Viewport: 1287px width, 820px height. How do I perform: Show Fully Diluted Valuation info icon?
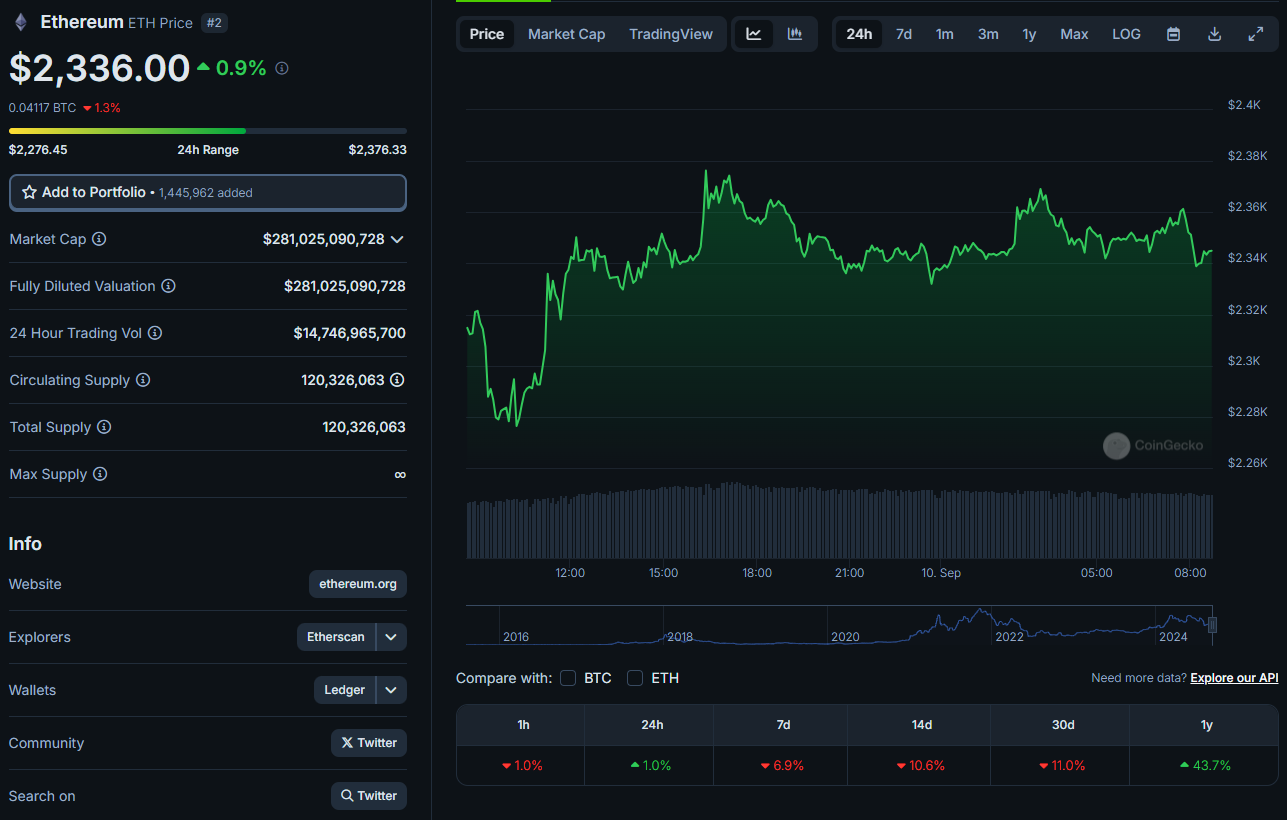tap(168, 286)
